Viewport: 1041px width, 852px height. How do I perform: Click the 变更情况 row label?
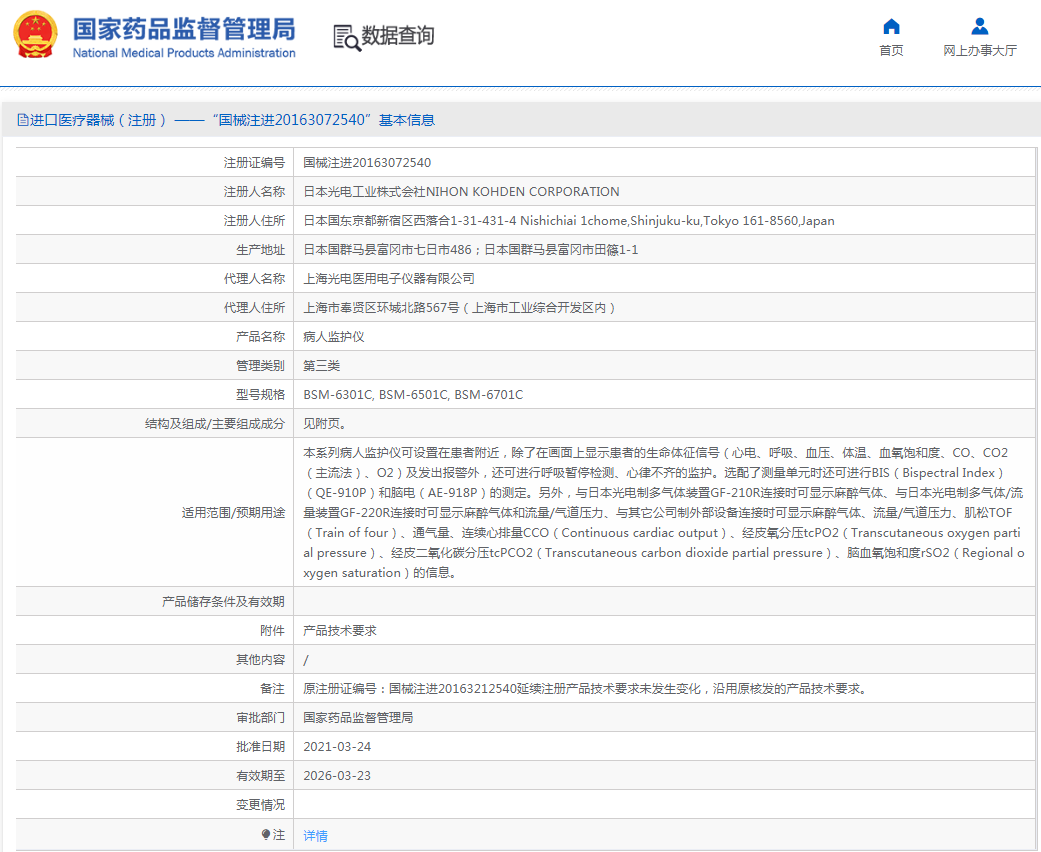[260, 805]
